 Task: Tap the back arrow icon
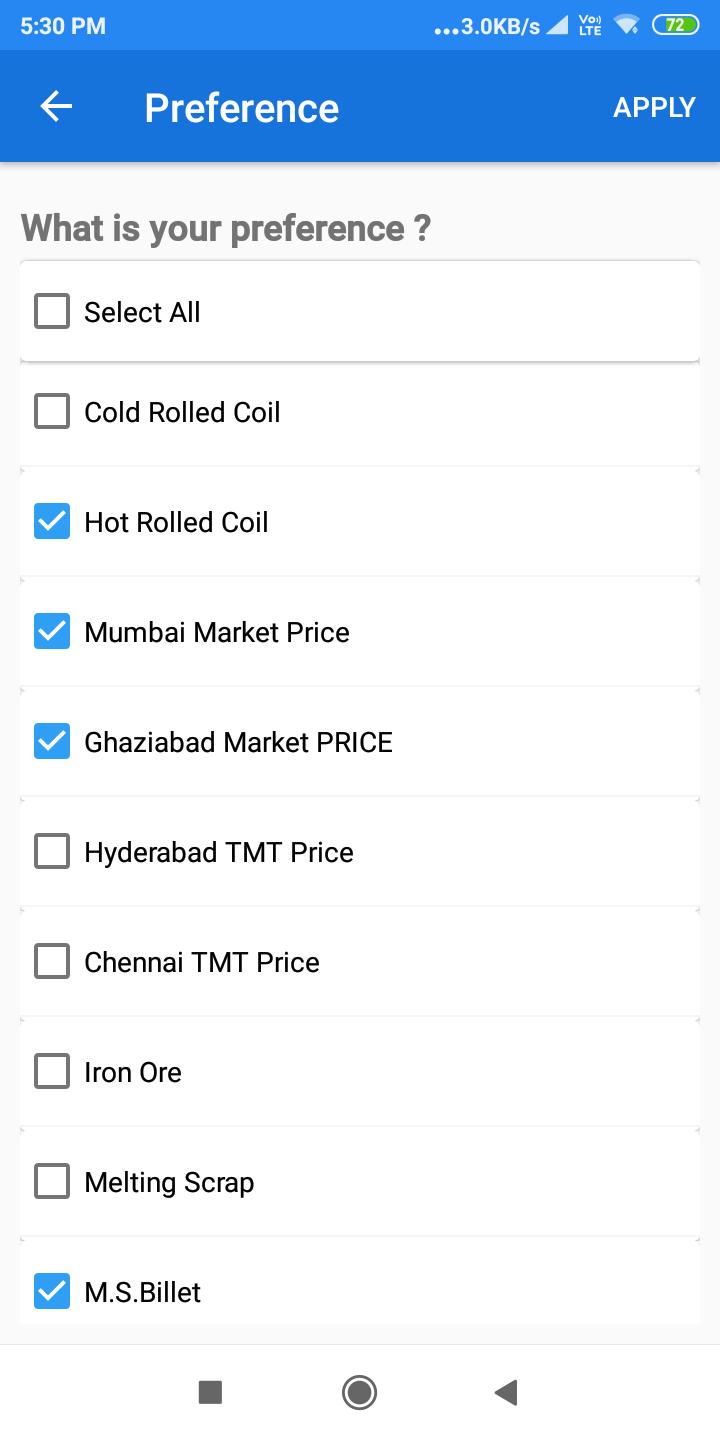pyautogui.click(x=56, y=107)
